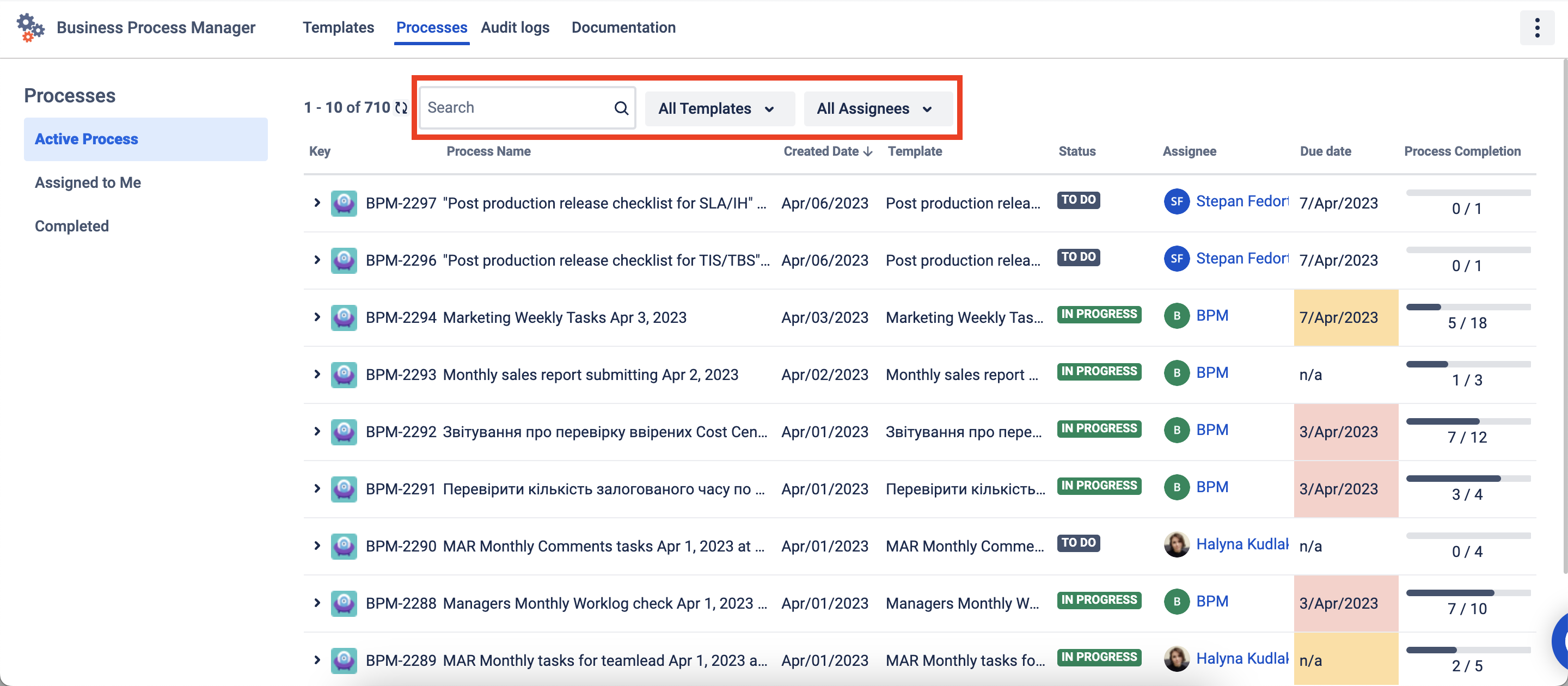1568x686 pixels.
Task: Open the BPM-2294 process key link
Action: (401, 317)
